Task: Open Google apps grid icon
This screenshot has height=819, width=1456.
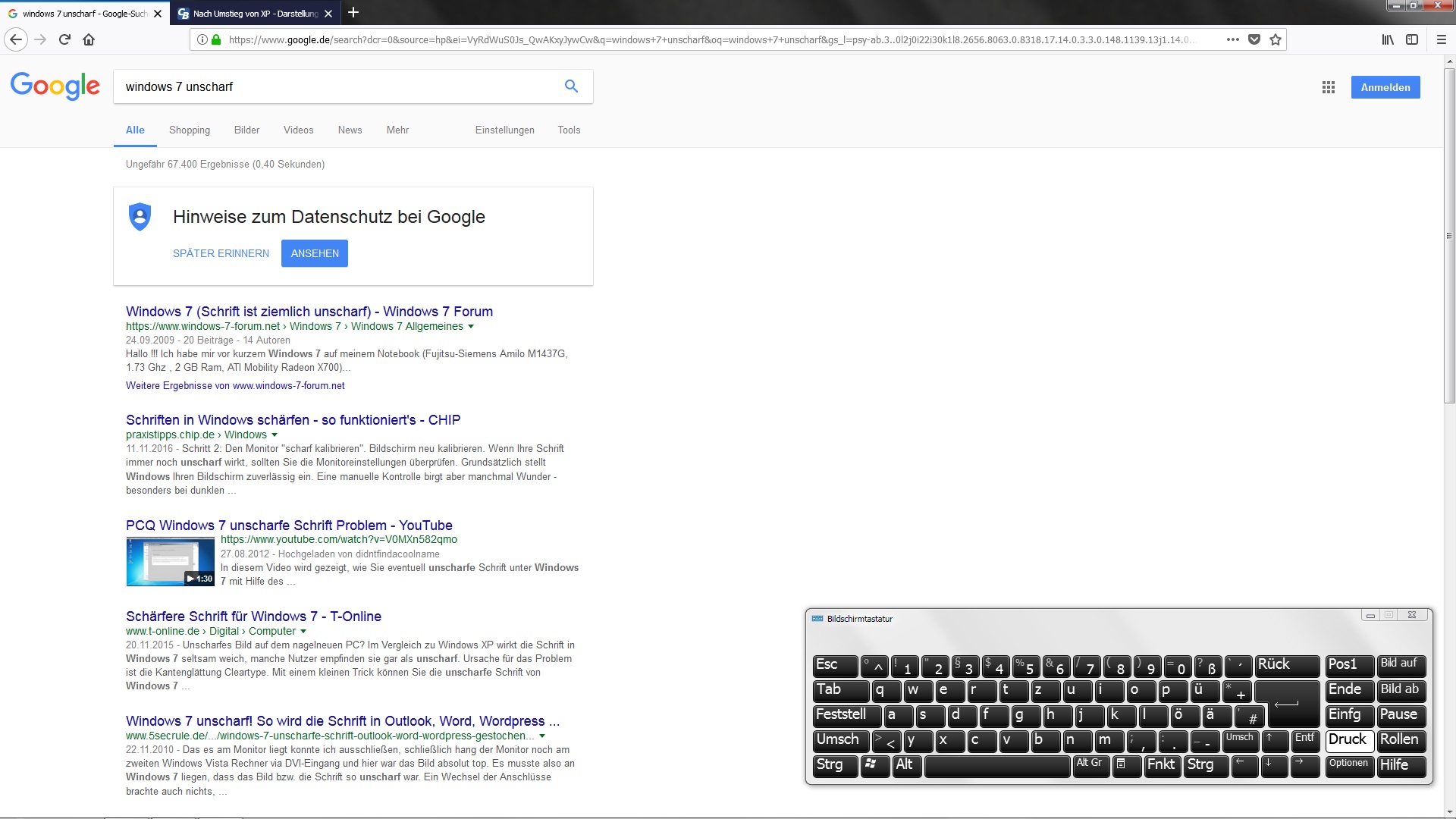Action: (x=1329, y=87)
